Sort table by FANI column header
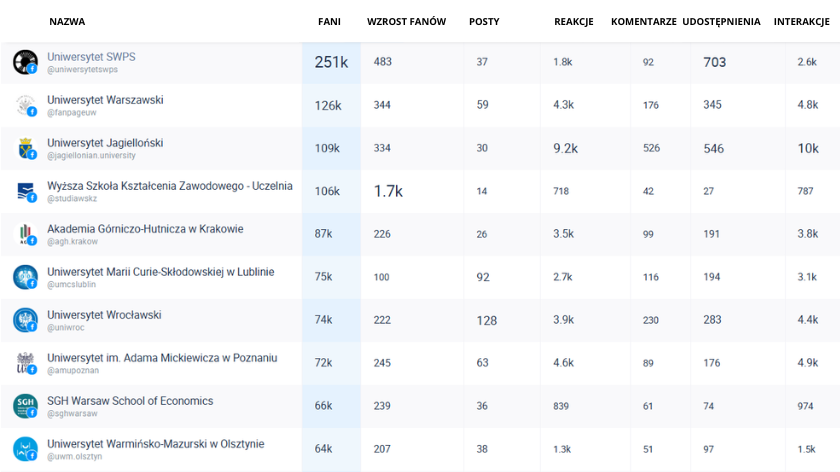Screen dimensions: 840x472 pos(329,21)
